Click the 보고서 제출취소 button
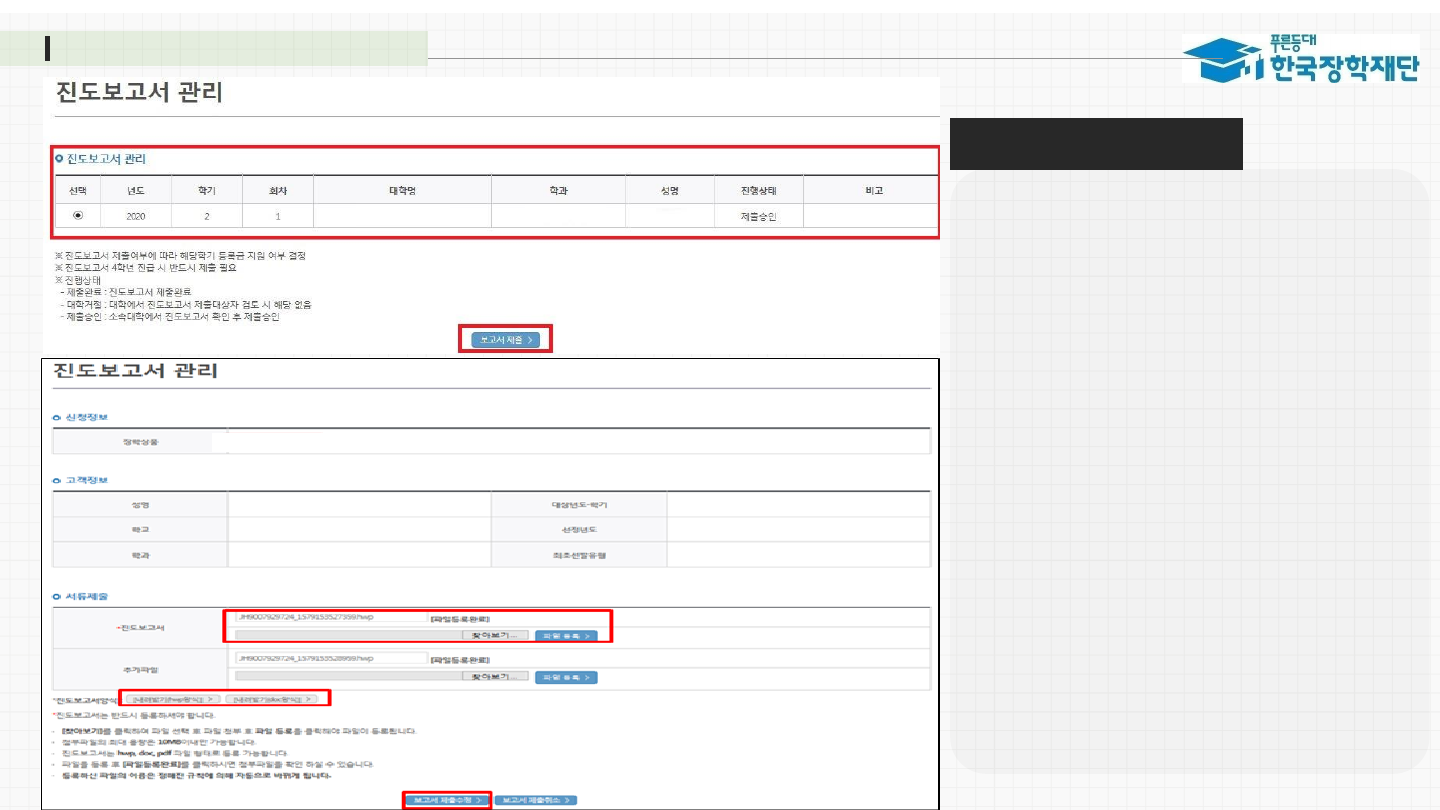Image resolution: width=1440 pixels, height=810 pixels. click(536, 800)
